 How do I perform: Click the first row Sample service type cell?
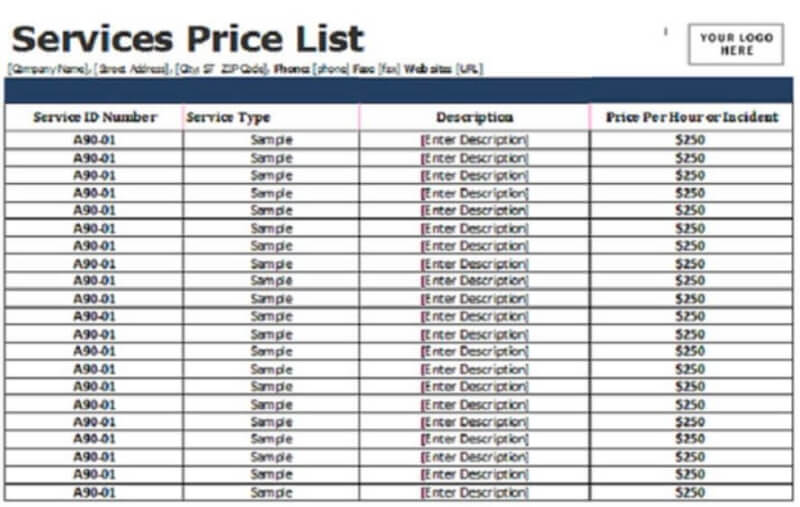click(271, 140)
